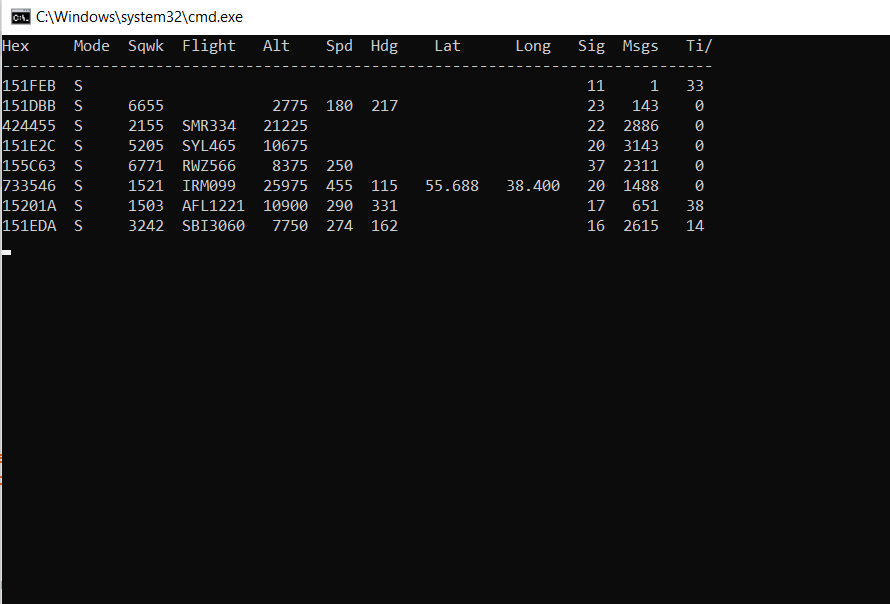Click the Ti/ value 38
The height and width of the screenshot is (604, 890).
click(695, 205)
